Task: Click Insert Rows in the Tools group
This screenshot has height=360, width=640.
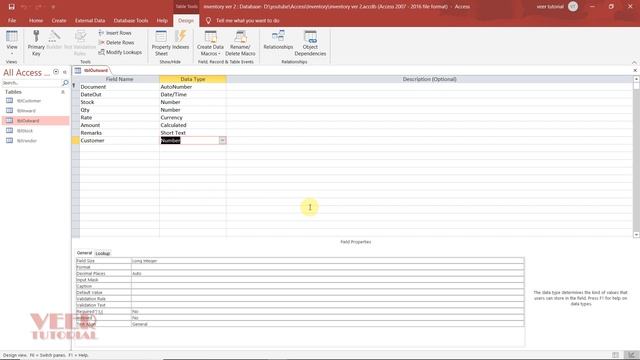Action: (x=115, y=33)
